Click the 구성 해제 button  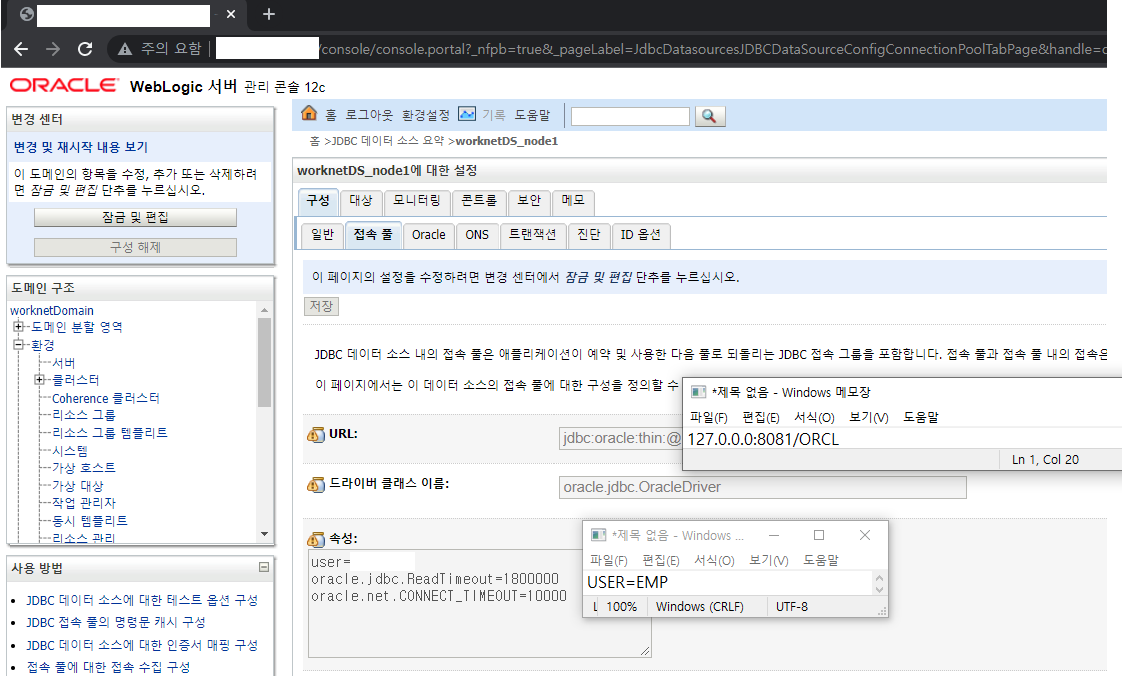click(135, 248)
